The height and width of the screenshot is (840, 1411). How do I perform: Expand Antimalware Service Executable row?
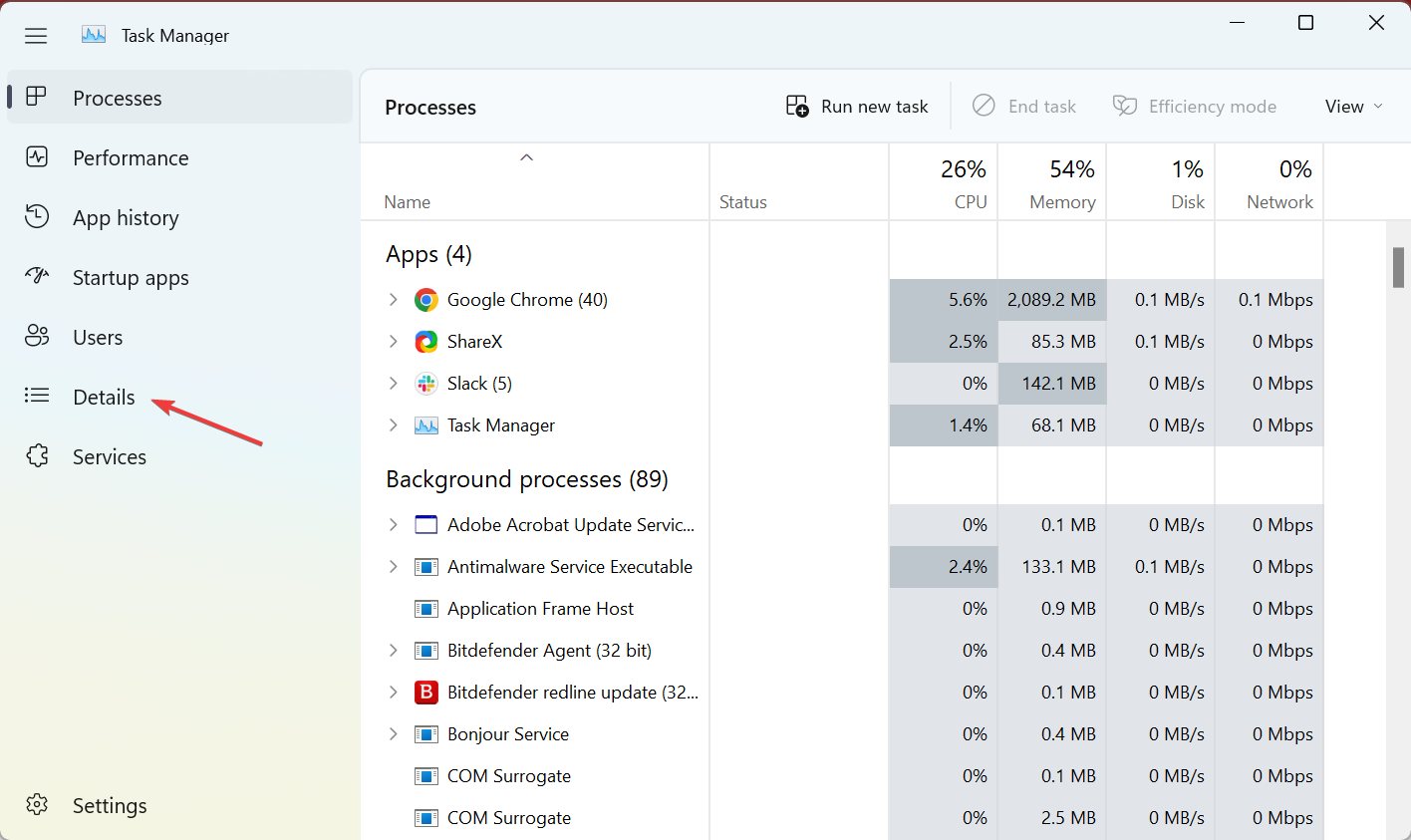coord(393,567)
